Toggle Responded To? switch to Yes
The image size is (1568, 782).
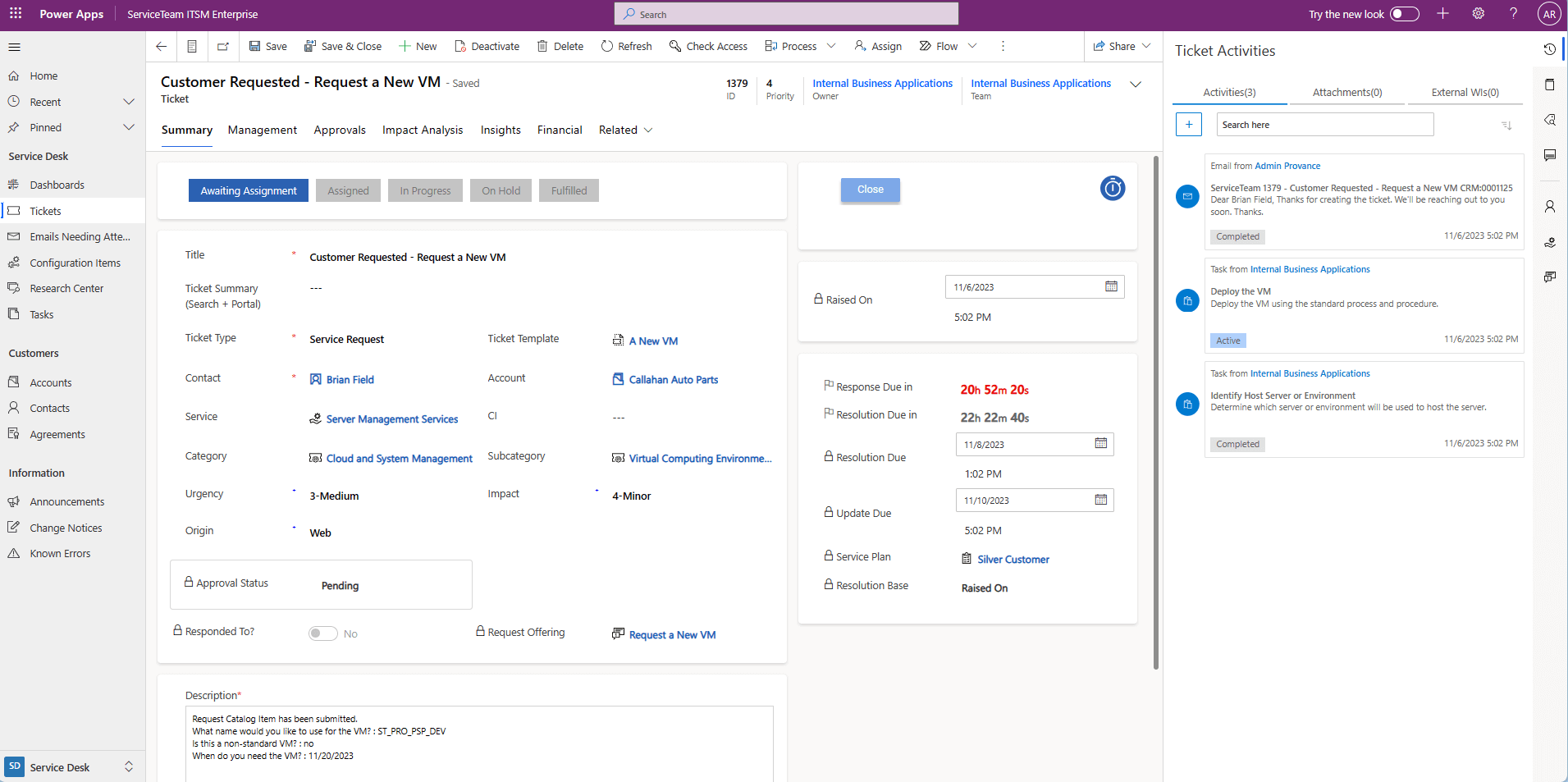(x=322, y=633)
